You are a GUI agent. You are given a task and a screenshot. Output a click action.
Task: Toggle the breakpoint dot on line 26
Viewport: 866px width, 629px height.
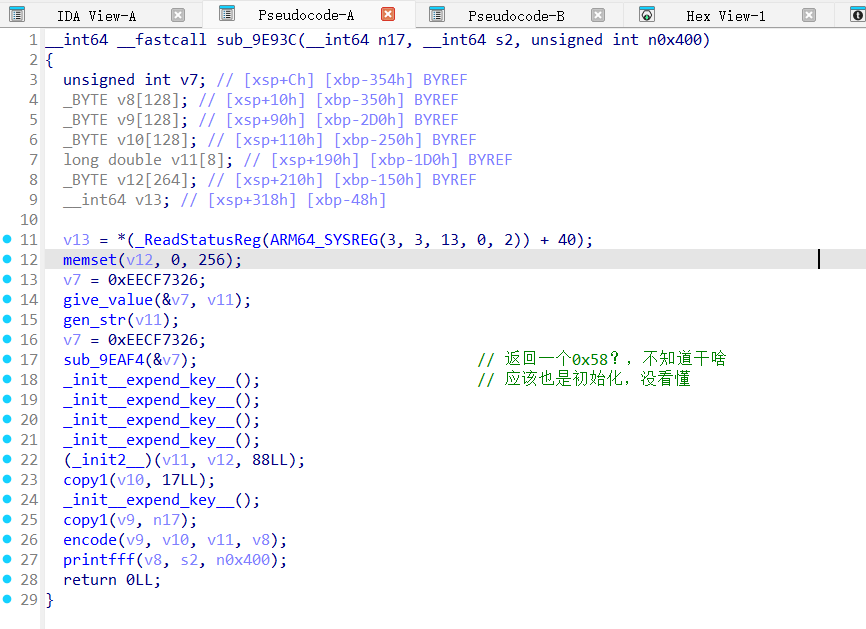tap(7, 539)
